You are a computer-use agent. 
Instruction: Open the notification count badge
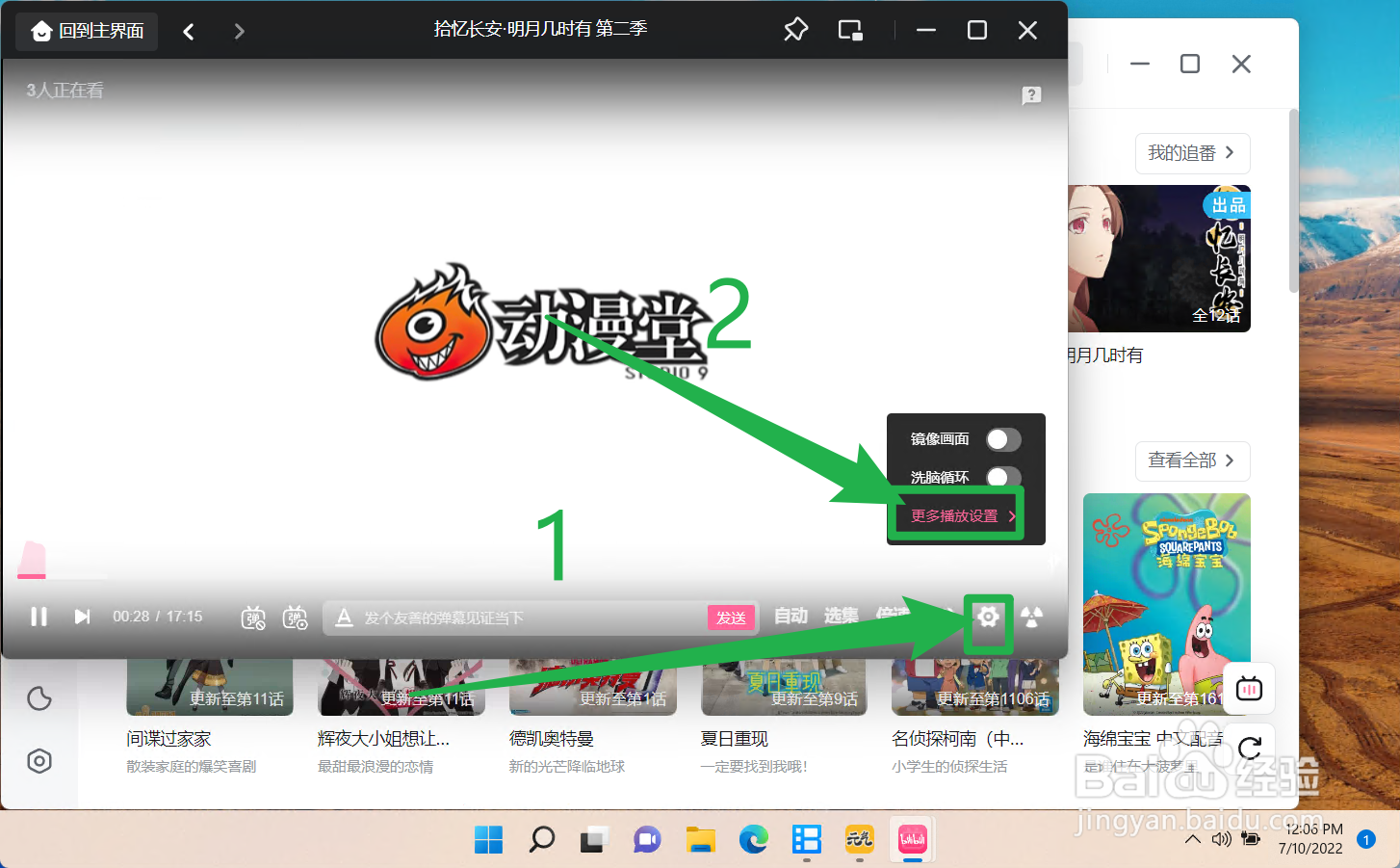(x=1365, y=839)
